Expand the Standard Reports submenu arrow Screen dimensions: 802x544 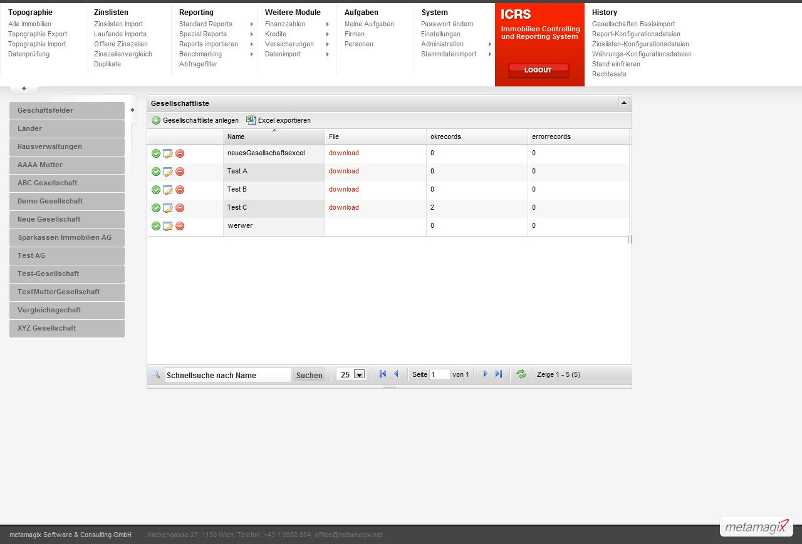click(x=251, y=24)
